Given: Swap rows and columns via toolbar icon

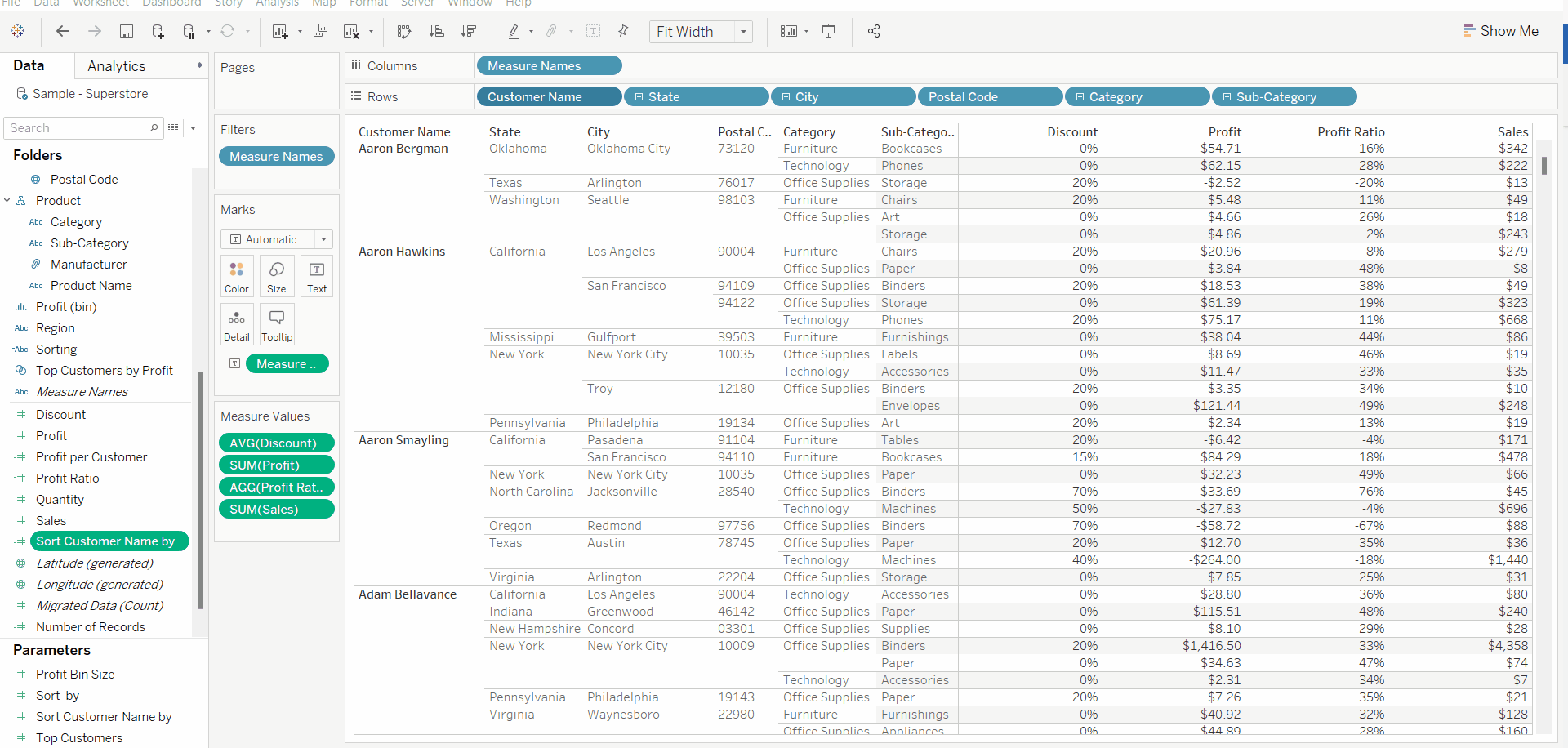Looking at the screenshot, I should pos(404,31).
